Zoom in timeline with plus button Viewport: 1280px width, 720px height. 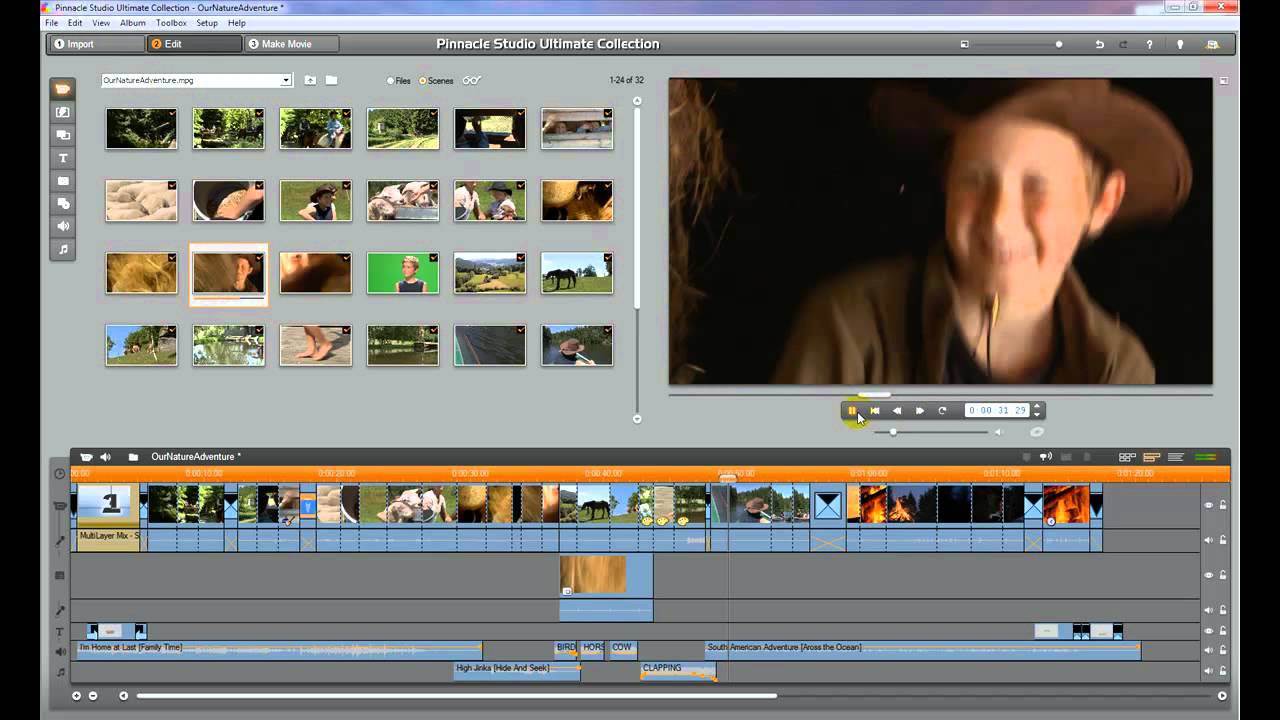tap(76, 696)
